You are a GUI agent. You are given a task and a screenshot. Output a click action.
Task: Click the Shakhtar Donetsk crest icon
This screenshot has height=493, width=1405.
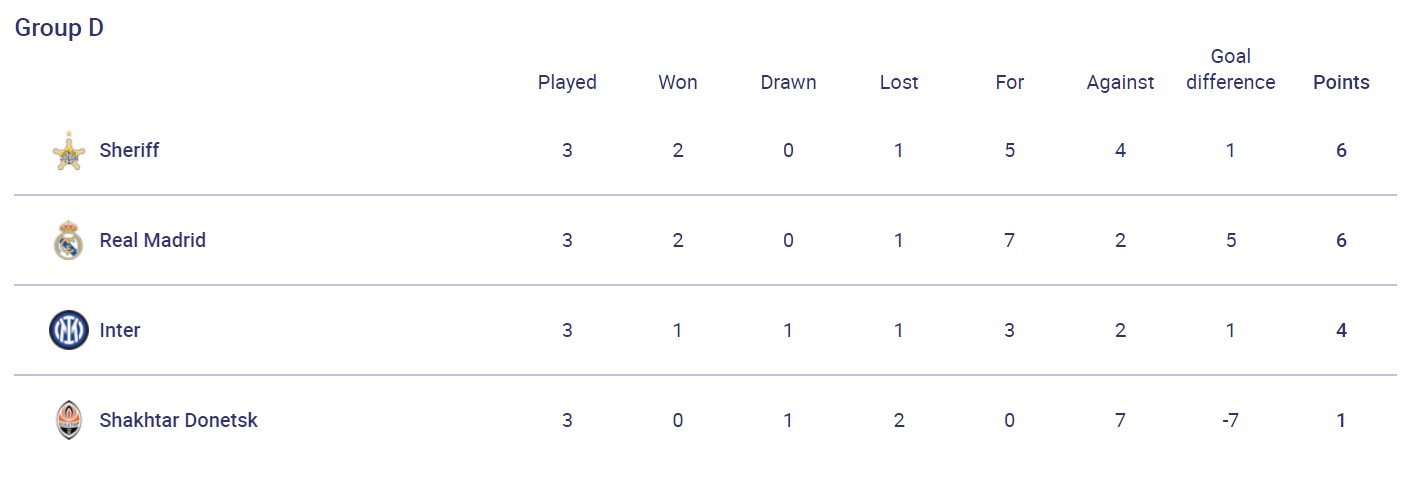(x=68, y=421)
